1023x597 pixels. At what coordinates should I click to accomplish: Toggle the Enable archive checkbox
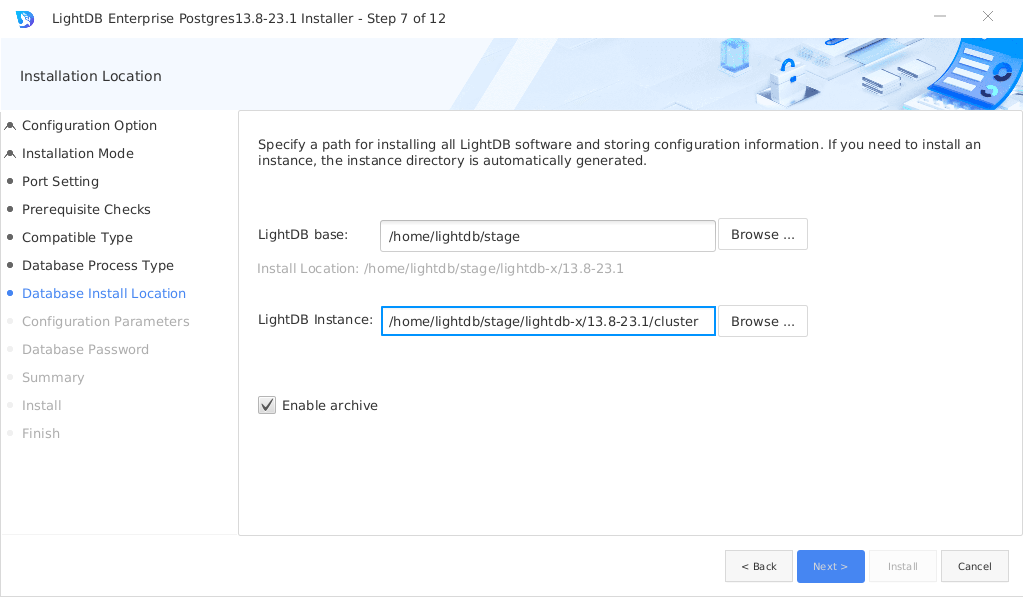(267, 405)
